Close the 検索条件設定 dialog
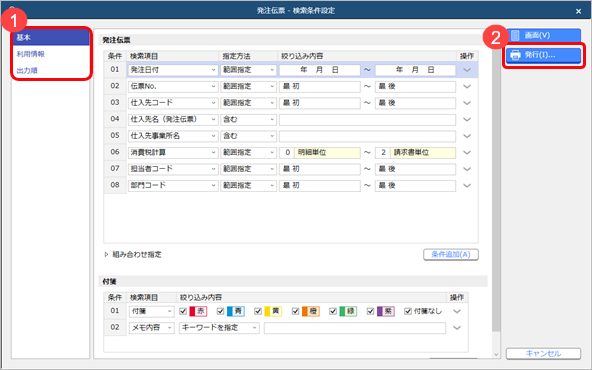Screen dimensions: 592x370 [x=578, y=11]
